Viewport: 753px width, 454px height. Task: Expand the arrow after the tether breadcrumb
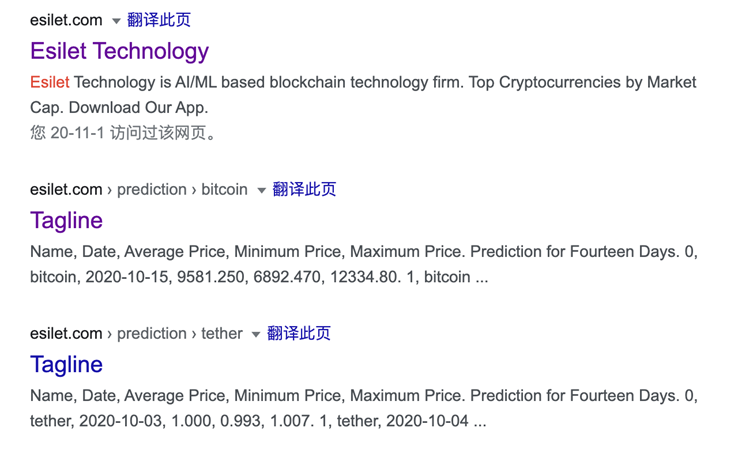(256, 334)
